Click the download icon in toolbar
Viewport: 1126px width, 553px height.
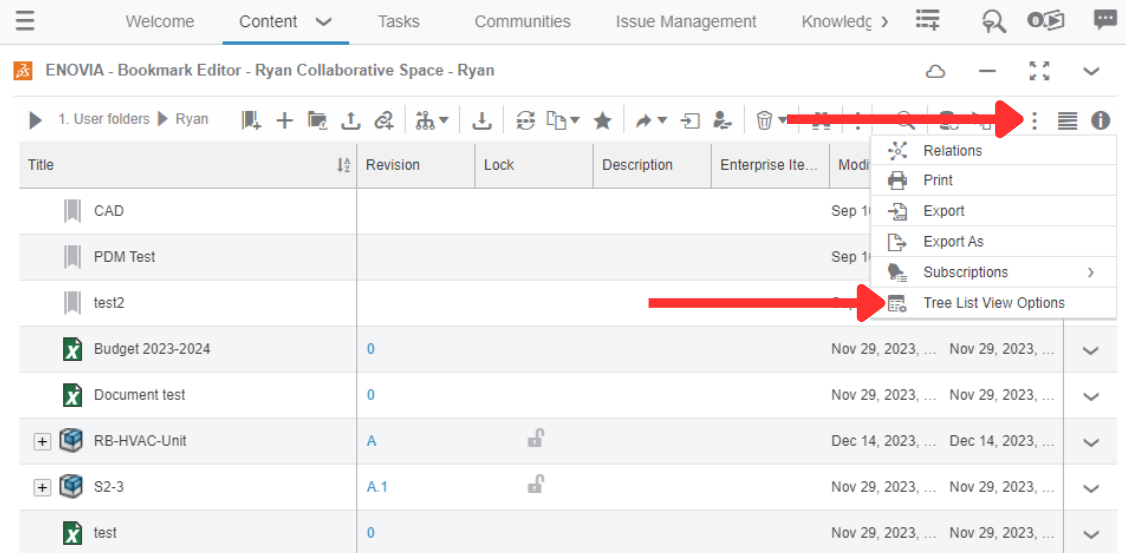[482, 120]
